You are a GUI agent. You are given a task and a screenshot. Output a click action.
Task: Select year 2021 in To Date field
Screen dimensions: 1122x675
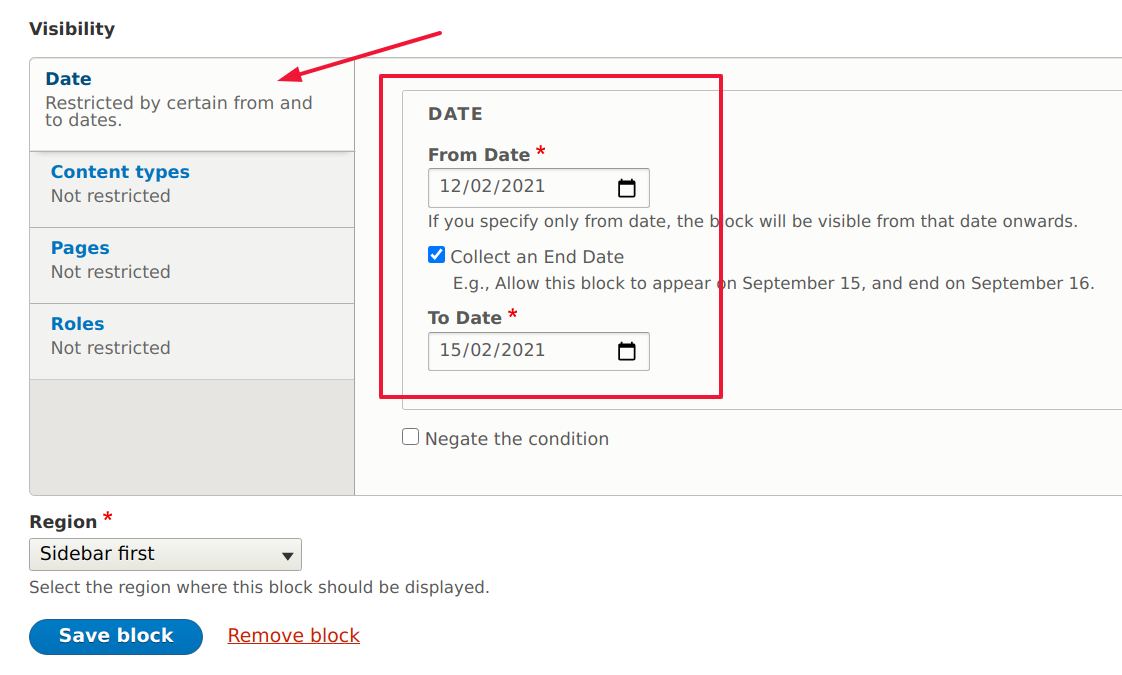pos(522,350)
